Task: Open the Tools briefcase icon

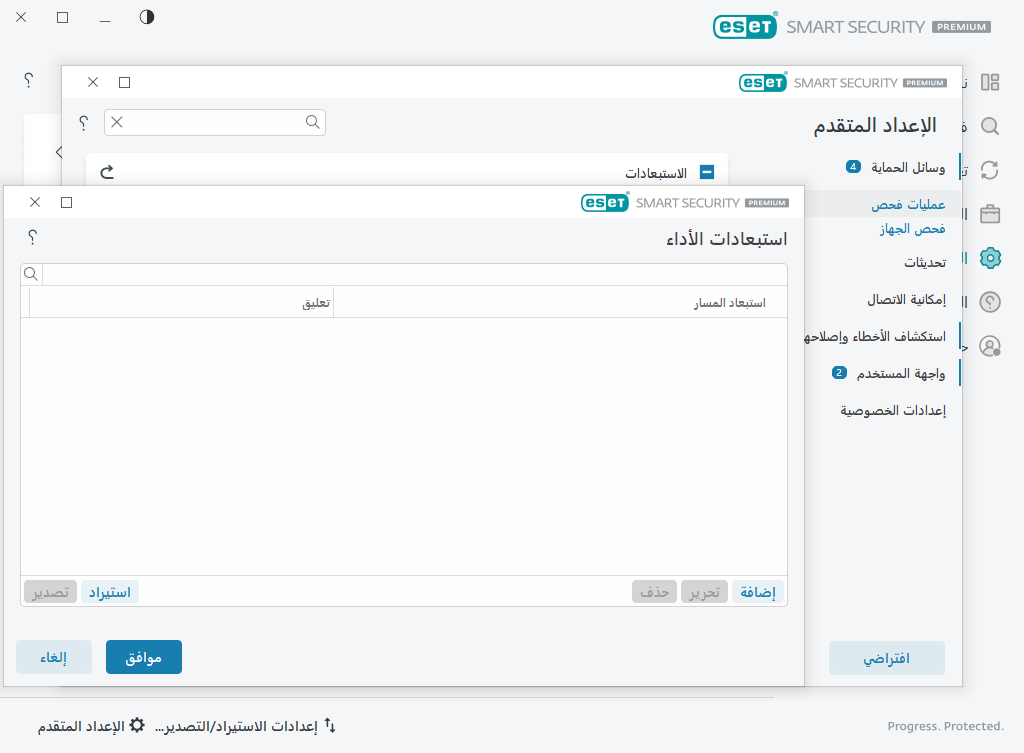Action: [989, 214]
